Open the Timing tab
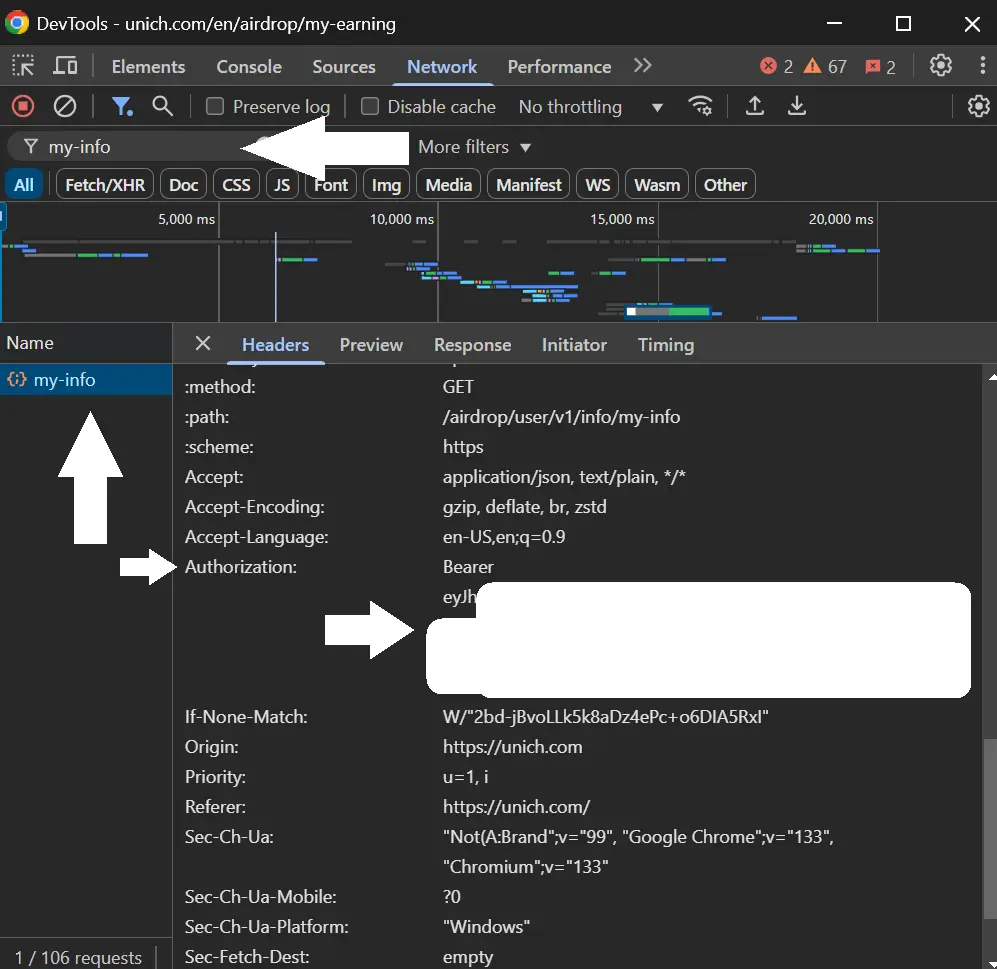The width and height of the screenshot is (997, 969). [666, 344]
